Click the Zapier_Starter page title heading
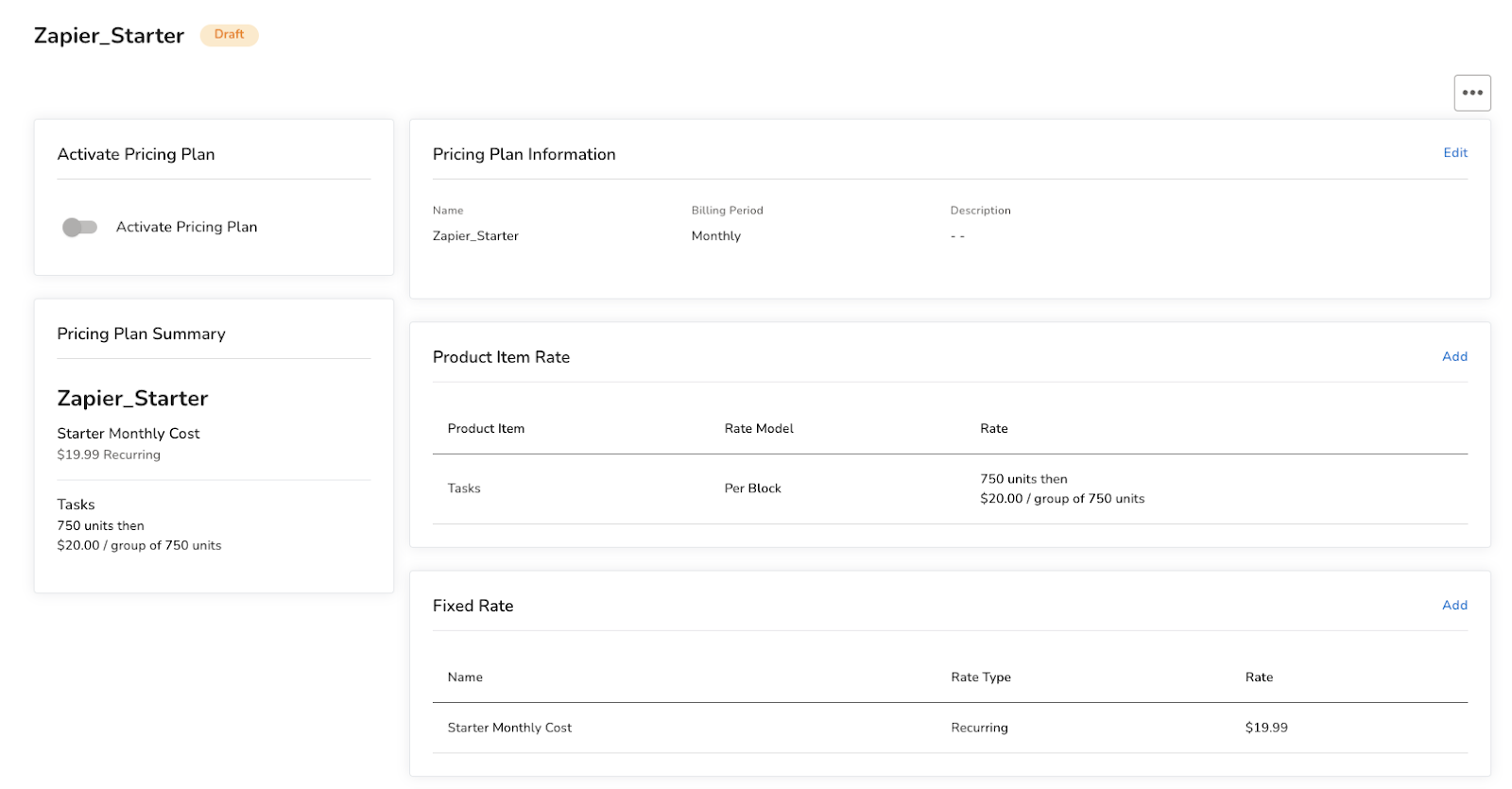The height and width of the screenshot is (789, 1512). pyautogui.click(x=110, y=36)
